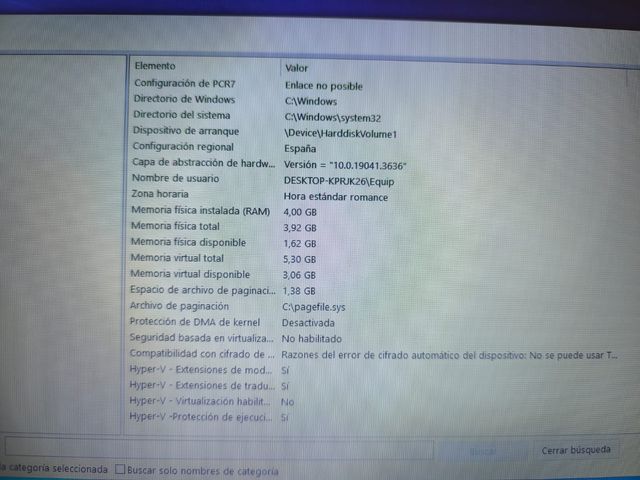Select the 'Nombre de usuario' row
640x480 pixels.
[x=176, y=179]
